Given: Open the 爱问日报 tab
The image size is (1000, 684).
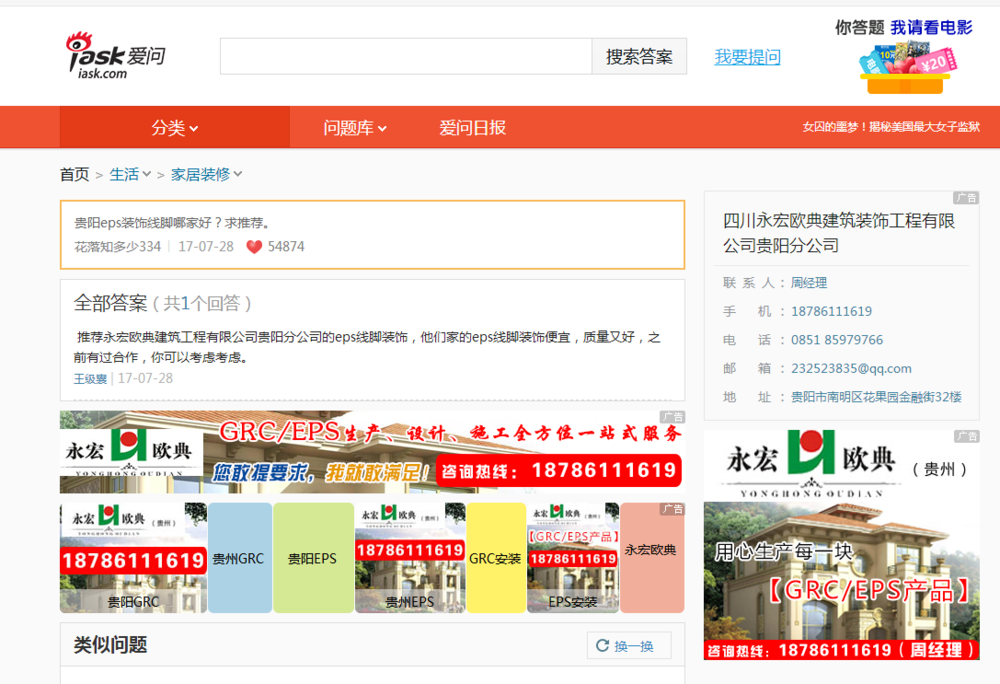Looking at the screenshot, I should click(473, 127).
